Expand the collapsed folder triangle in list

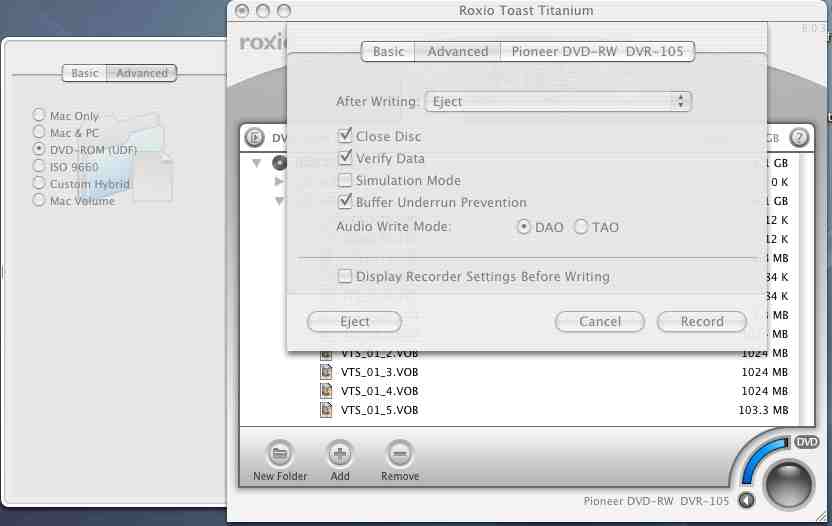(279, 182)
